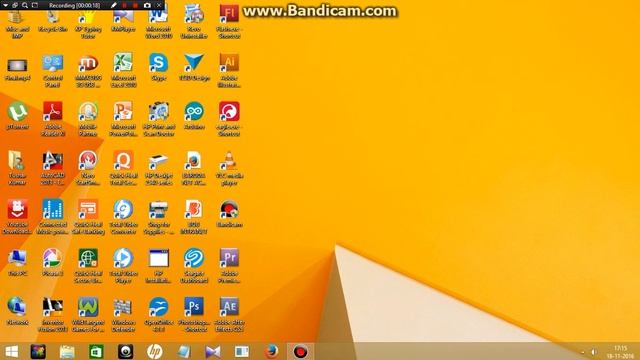Take a screenshot with the camera button
Viewport: 640px width, 360px height.
tap(147, 5)
